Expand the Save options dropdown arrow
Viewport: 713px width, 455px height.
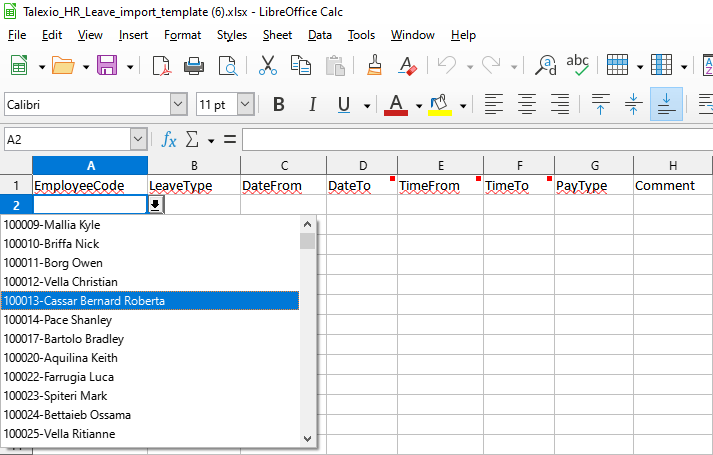[x=130, y=67]
